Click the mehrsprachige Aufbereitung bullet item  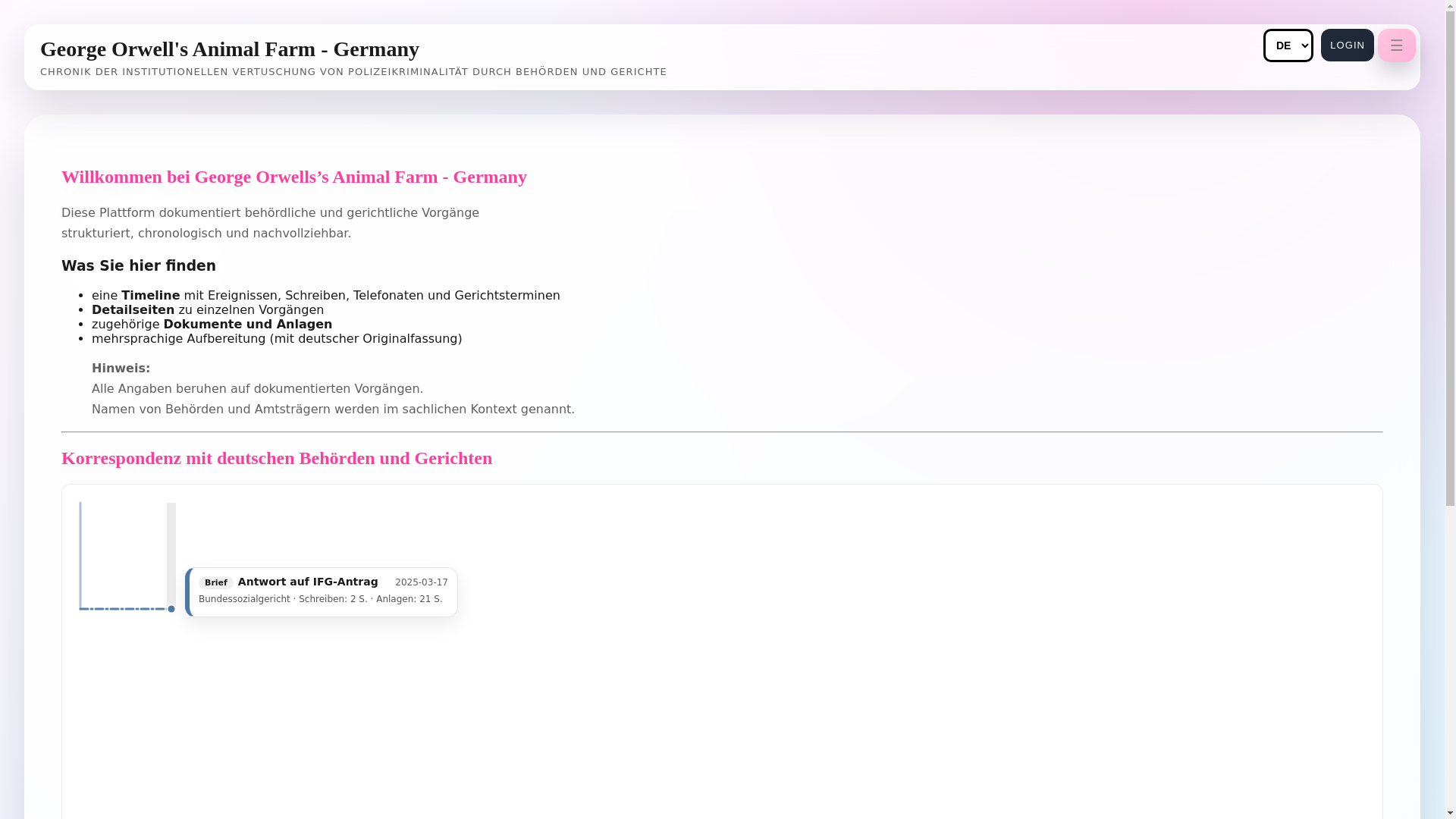coord(277,338)
